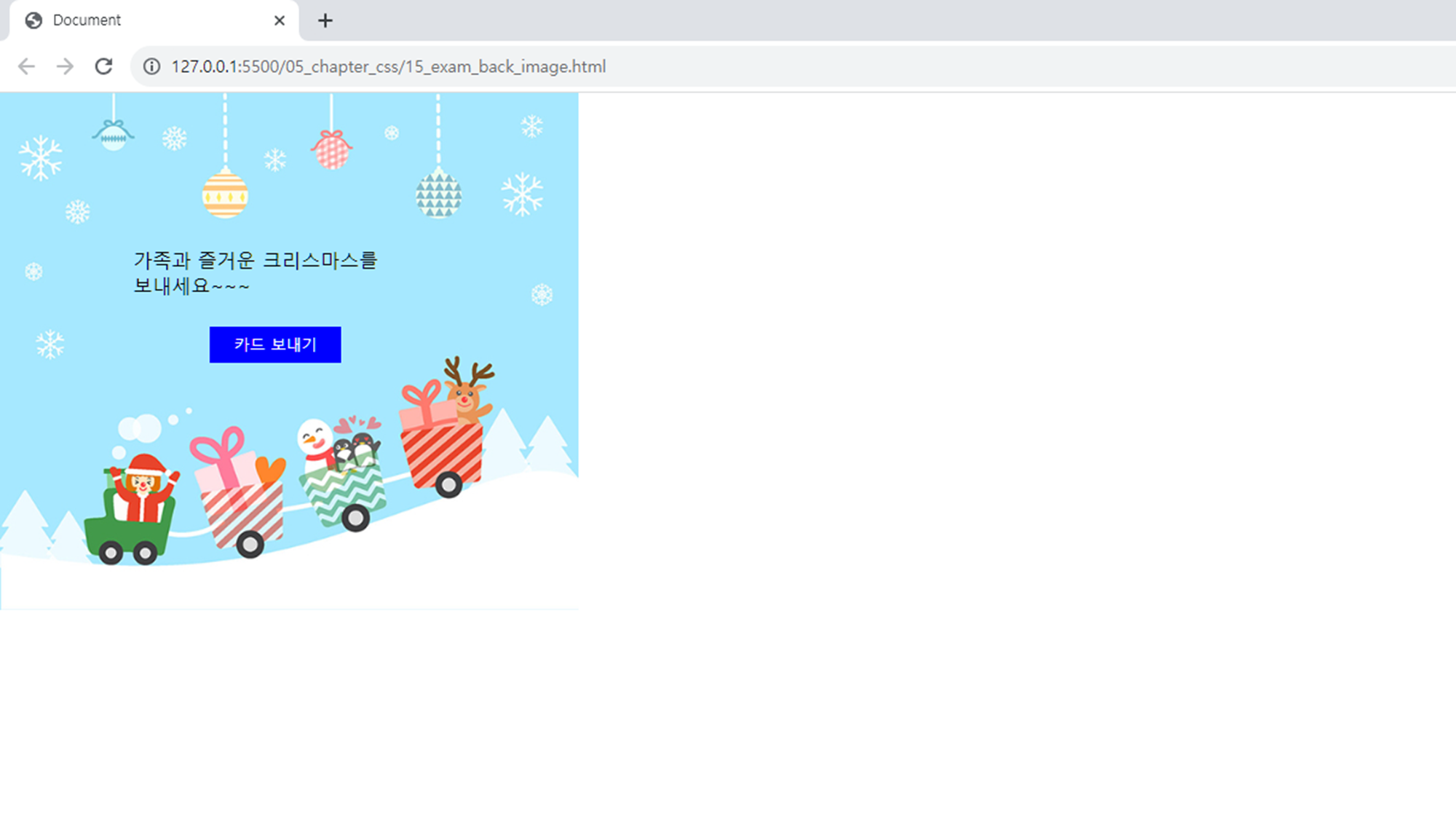
Task: Click the Korean Christmas greeting text
Action: (x=255, y=272)
